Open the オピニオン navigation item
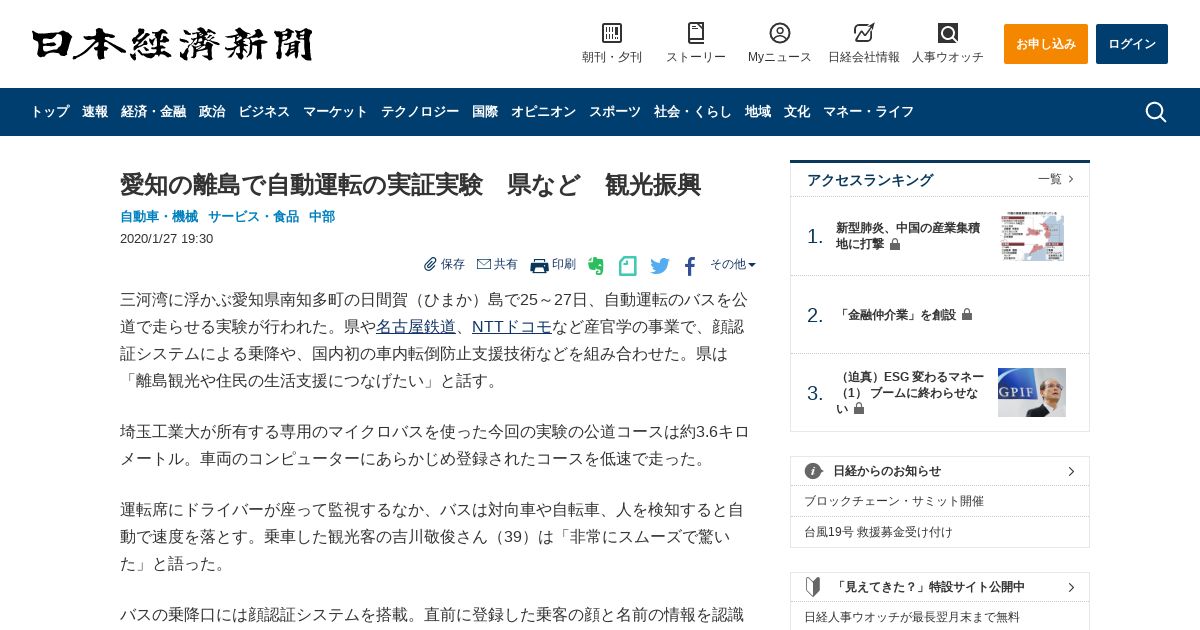The height and width of the screenshot is (630, 1200). click(543, 112)
